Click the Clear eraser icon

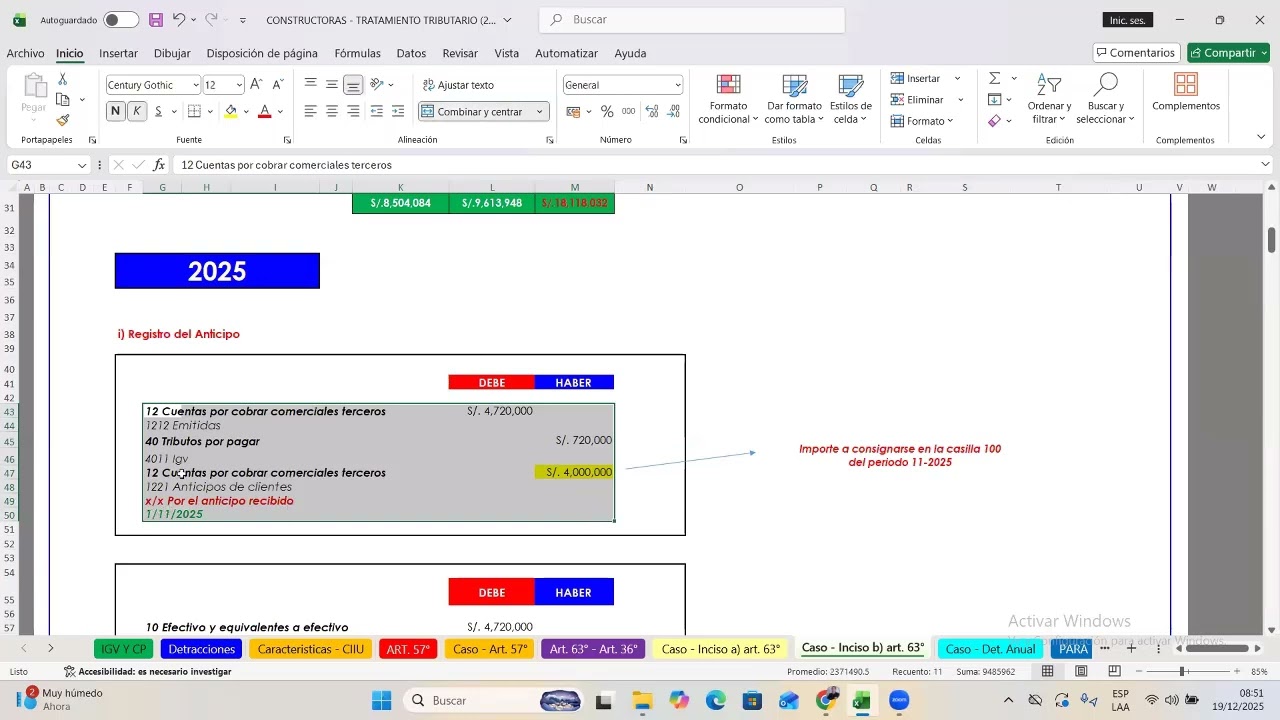click(x=994, y=121)
